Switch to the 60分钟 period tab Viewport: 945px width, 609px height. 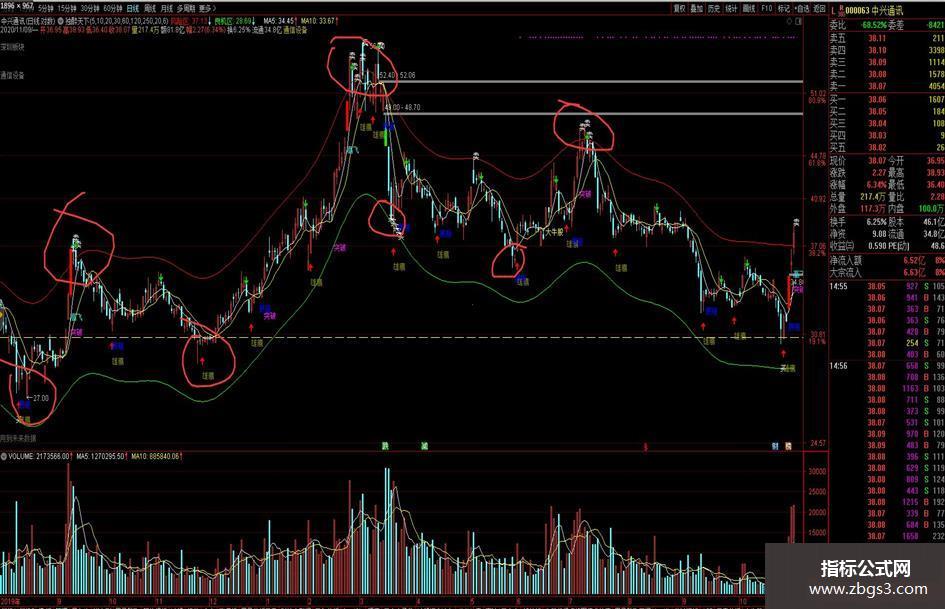click(113, 8)
